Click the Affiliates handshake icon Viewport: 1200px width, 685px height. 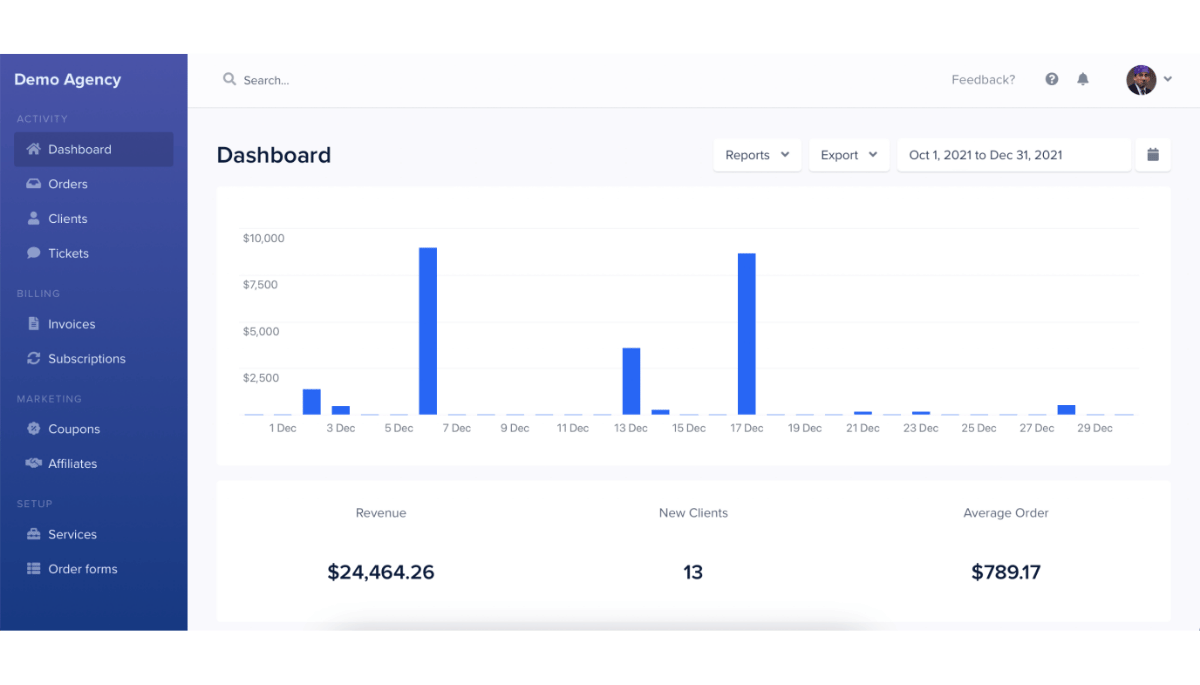[x=33, y=463]
